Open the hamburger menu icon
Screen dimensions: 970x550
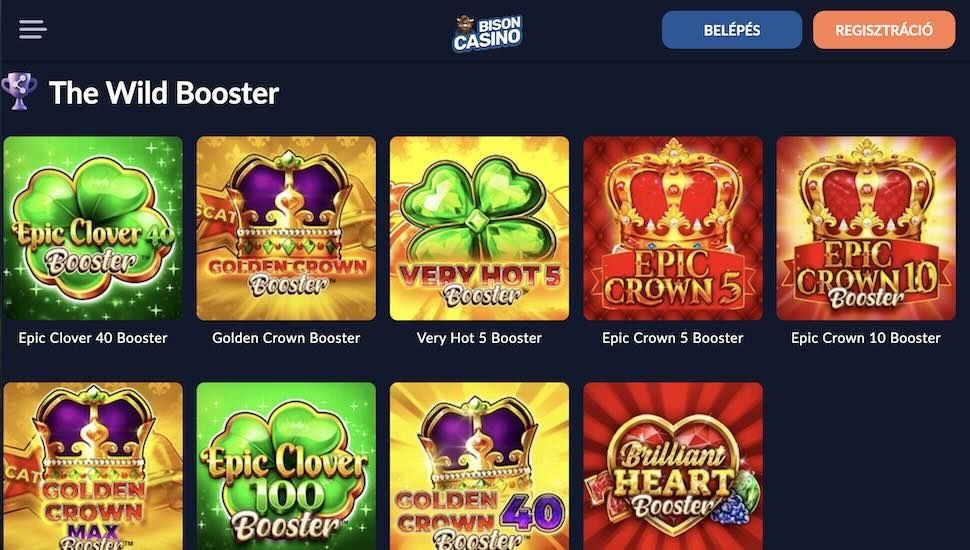coord(33,29)
